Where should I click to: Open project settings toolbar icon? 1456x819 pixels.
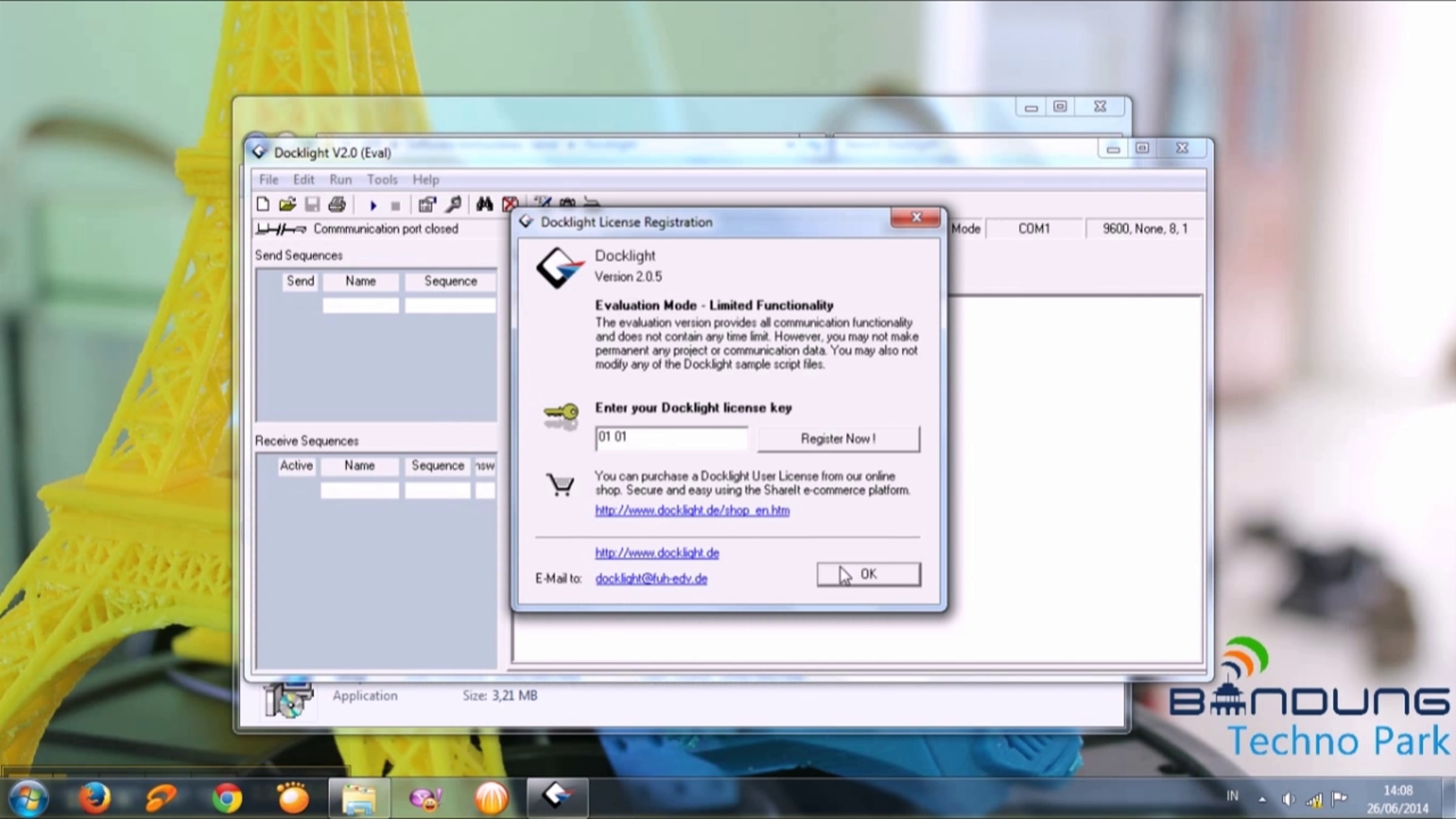(x=427, y=205)
